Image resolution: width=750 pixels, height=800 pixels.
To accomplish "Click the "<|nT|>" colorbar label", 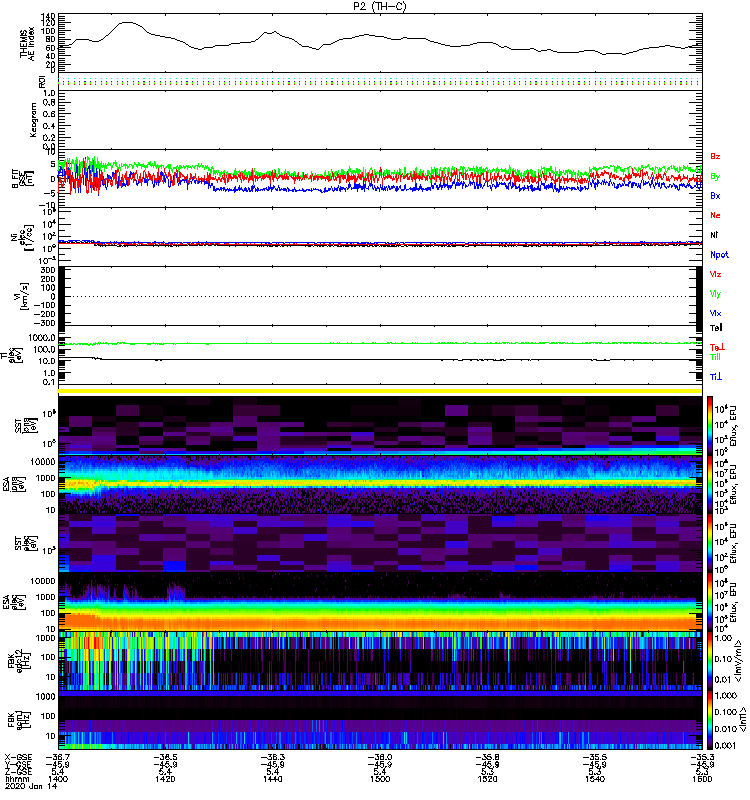I will coord(742,720).
